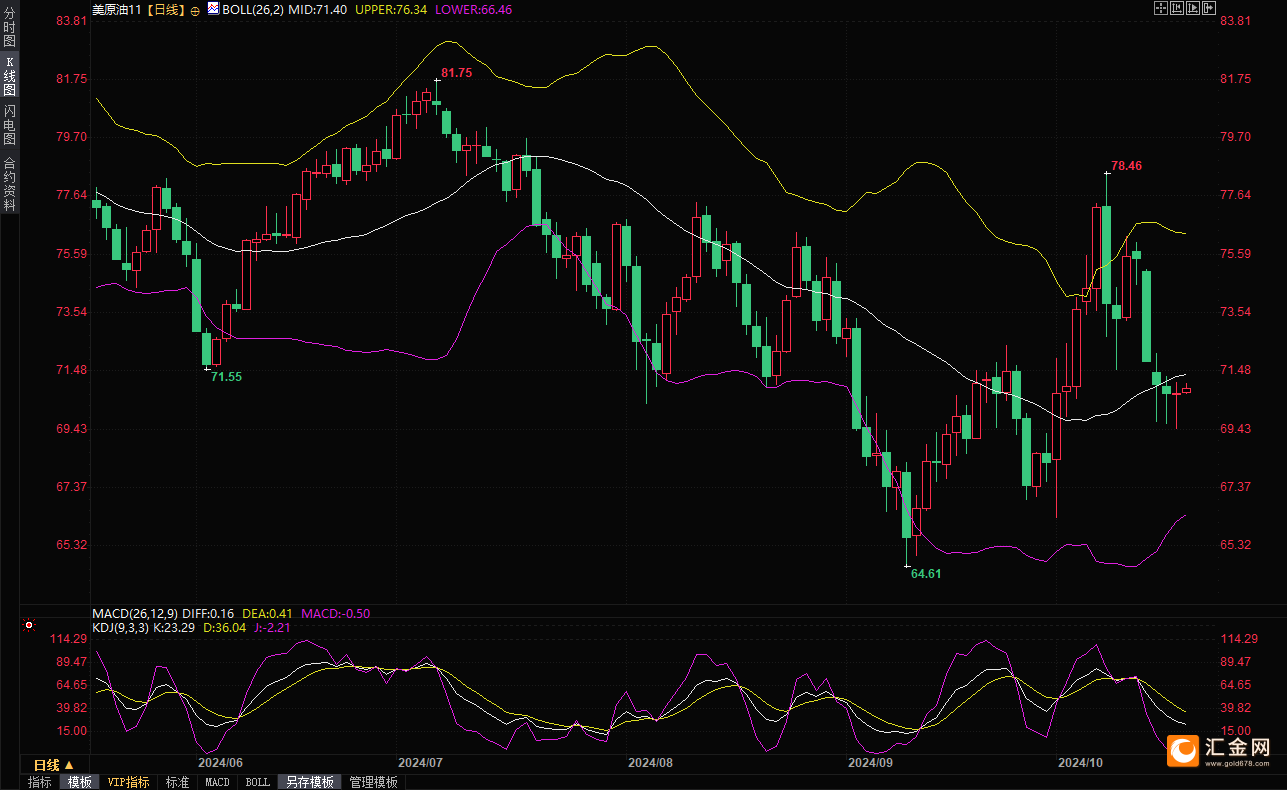Screen dimensions: 1287x790
Task: Click 83.81 on the right price axis
Action: (x=1236, y=20)
